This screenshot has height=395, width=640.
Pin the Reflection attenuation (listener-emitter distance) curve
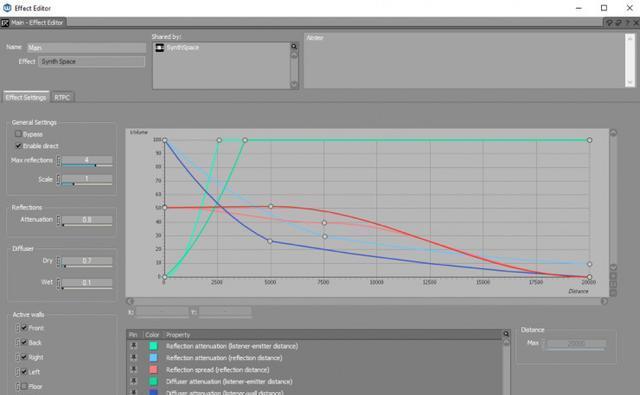pos(133,346)
